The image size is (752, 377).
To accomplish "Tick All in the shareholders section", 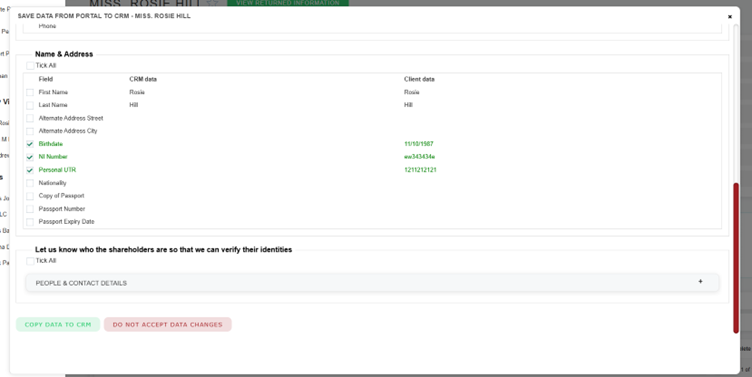I will pos(30,261).
